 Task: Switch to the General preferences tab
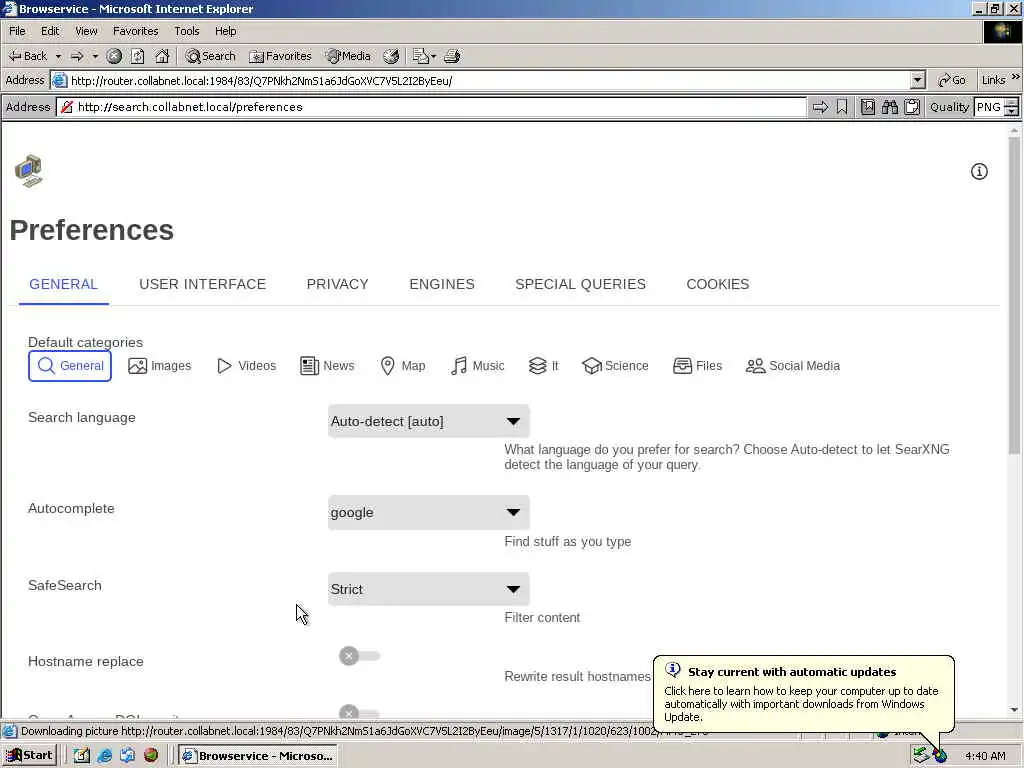point(63,284)
